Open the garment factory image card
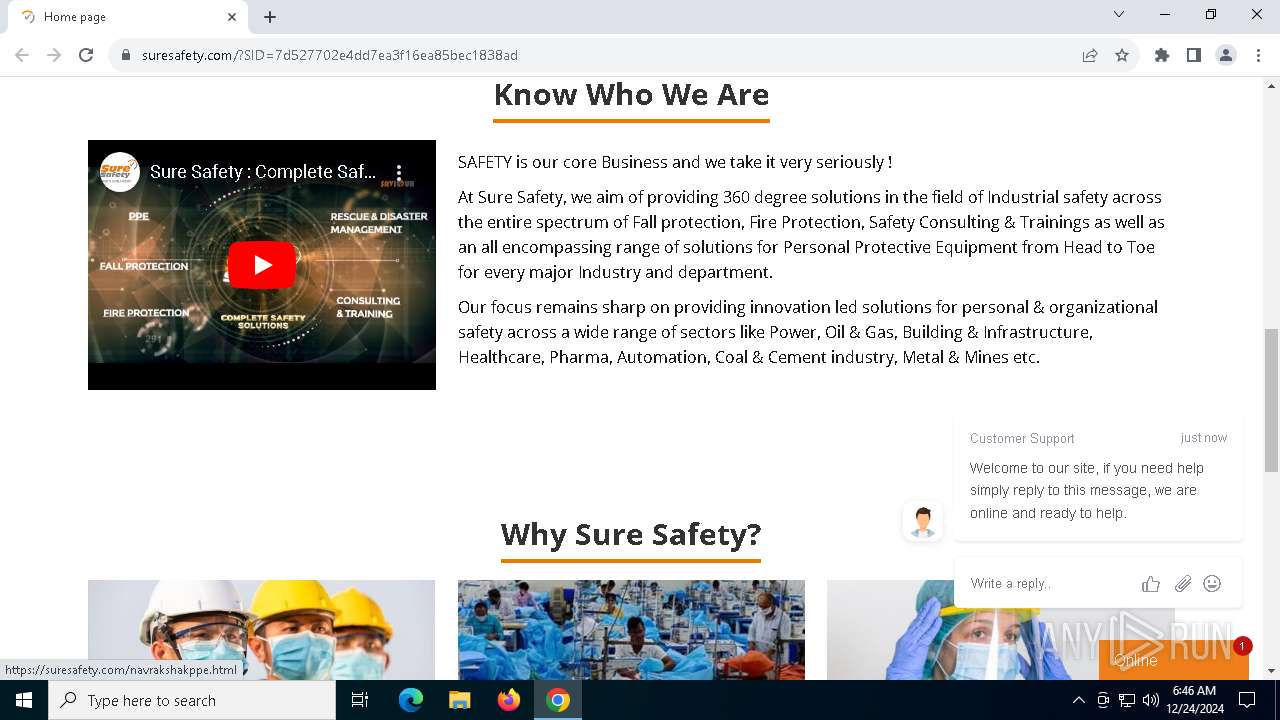Viewport: 1280px width, 720px height. point(631,630)
